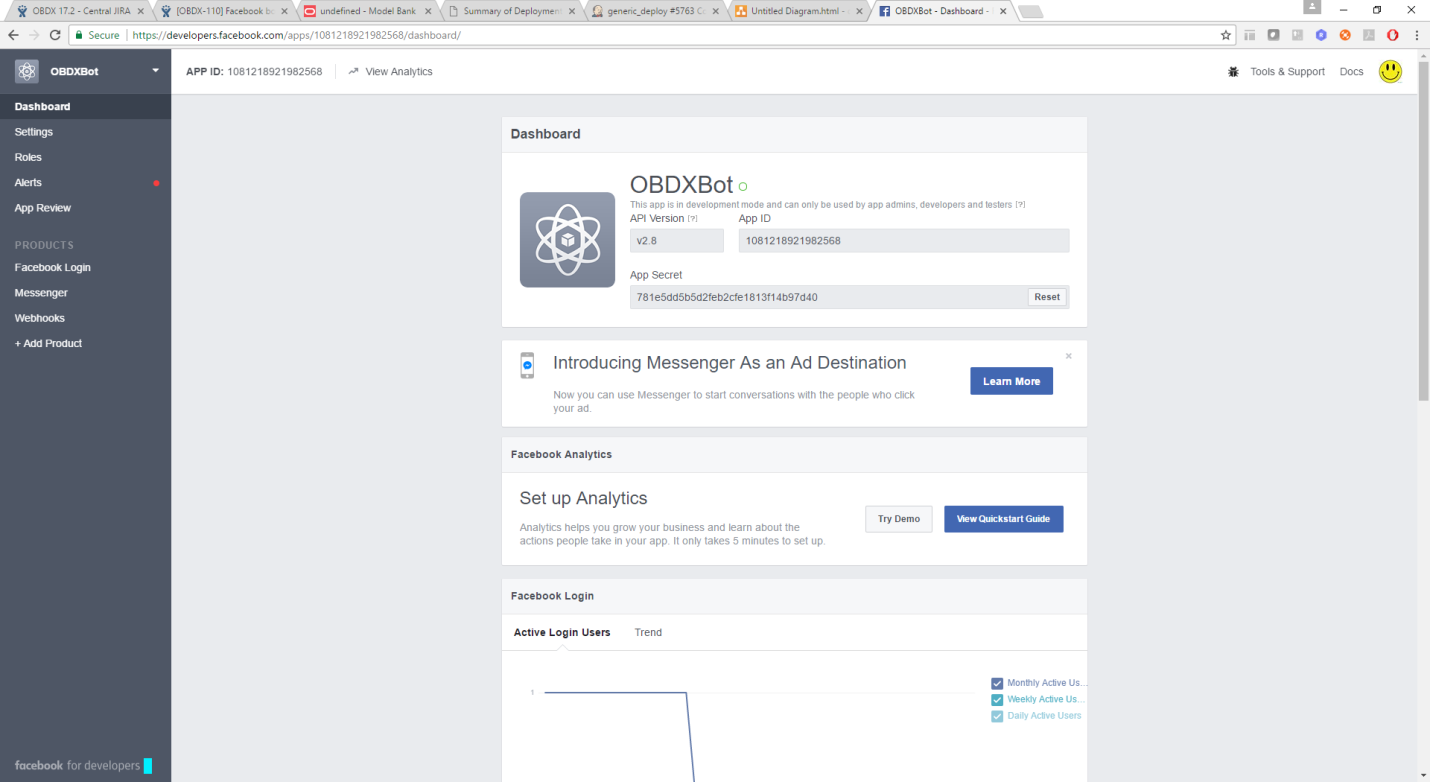1430x782 pixels.
Task: Select the Active Login Users tab
Action: click(x=562, y=633)
